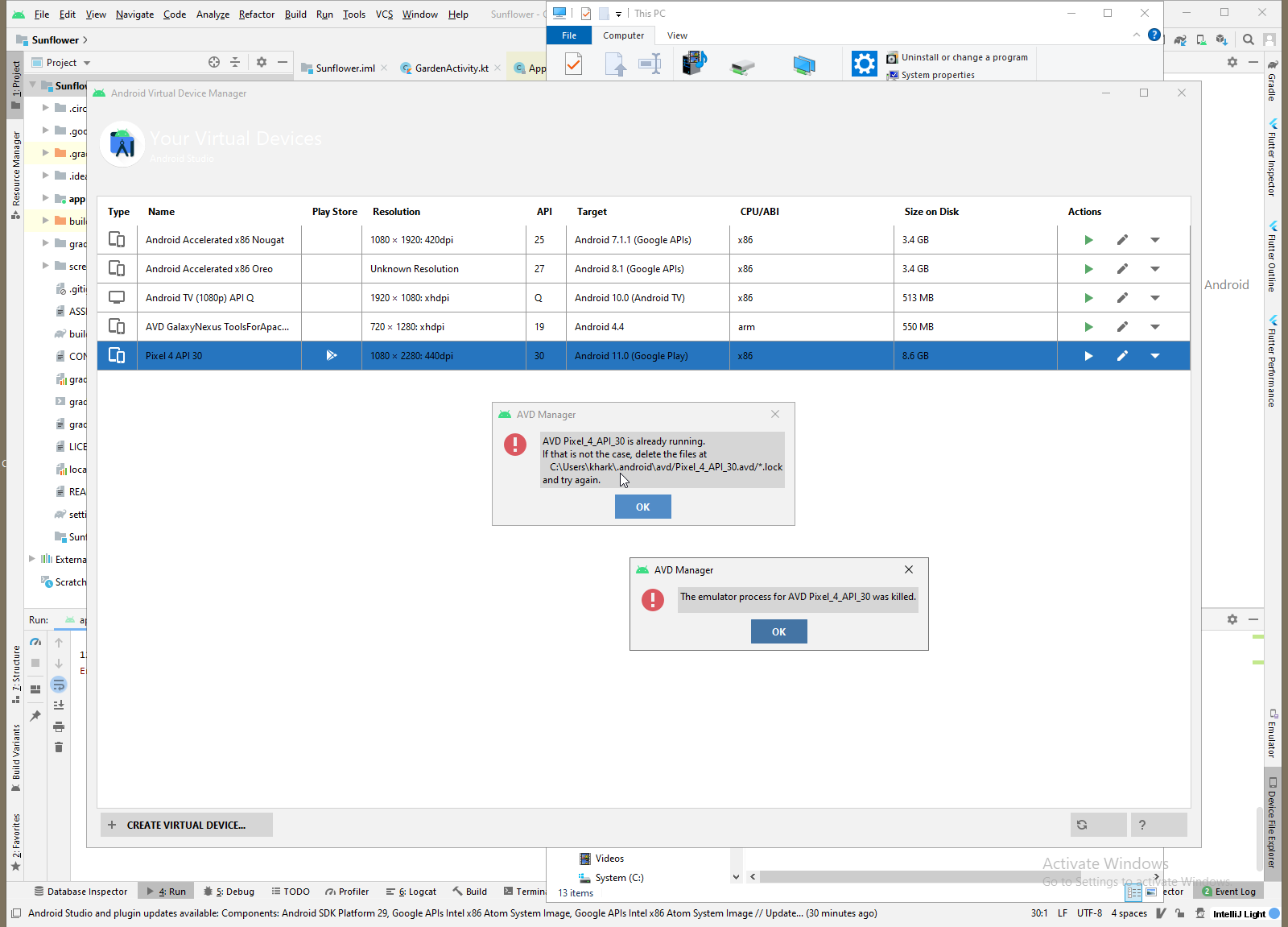The width and height of the screenshot is (1288, 927).
Task: Edit the AVD GalaxyNexus device settings
Action: pos(1122,327)
